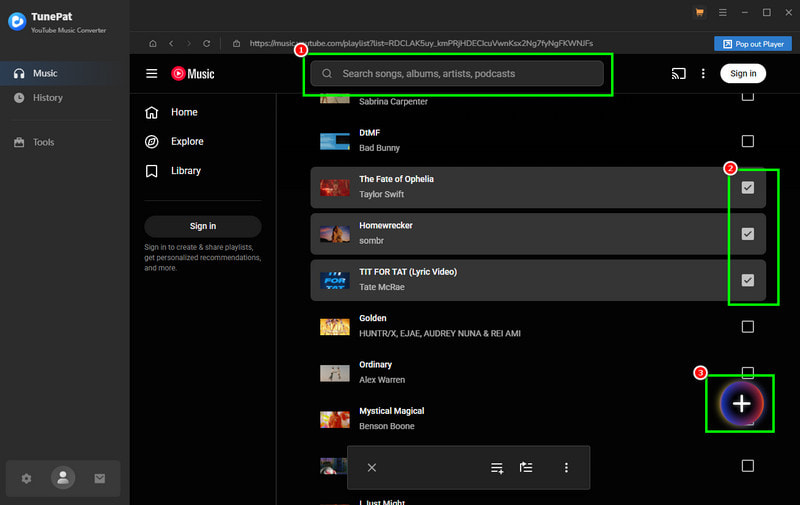Click the sombr artist name
Image resolution: width=800 pixels, height=505 pixels.
371,241
